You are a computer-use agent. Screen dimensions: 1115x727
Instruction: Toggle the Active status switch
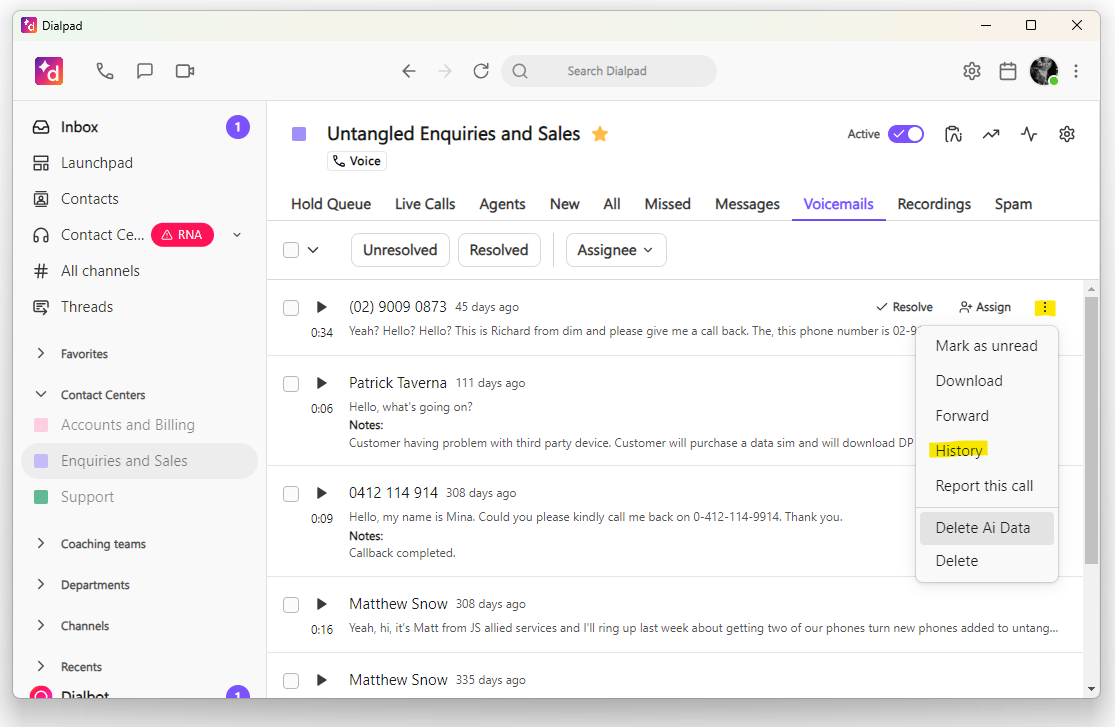(906, 134)
